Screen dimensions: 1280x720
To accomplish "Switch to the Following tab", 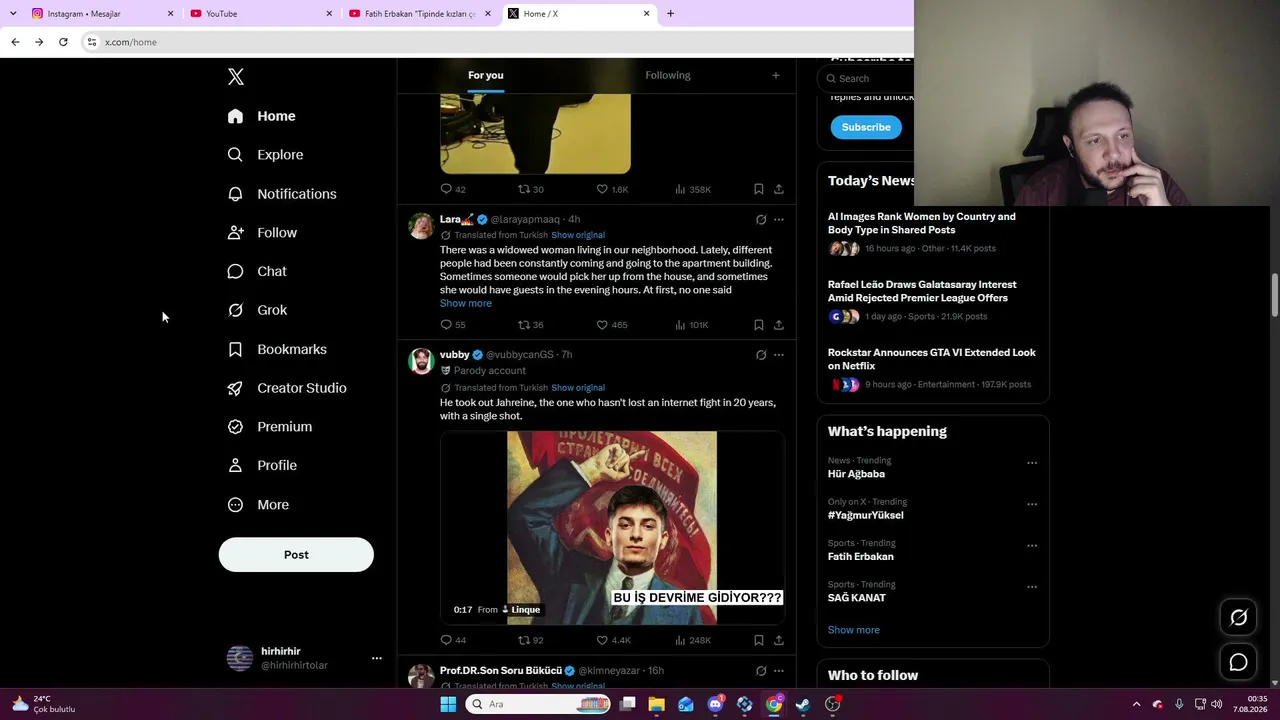I will click(x=668, y=75).
